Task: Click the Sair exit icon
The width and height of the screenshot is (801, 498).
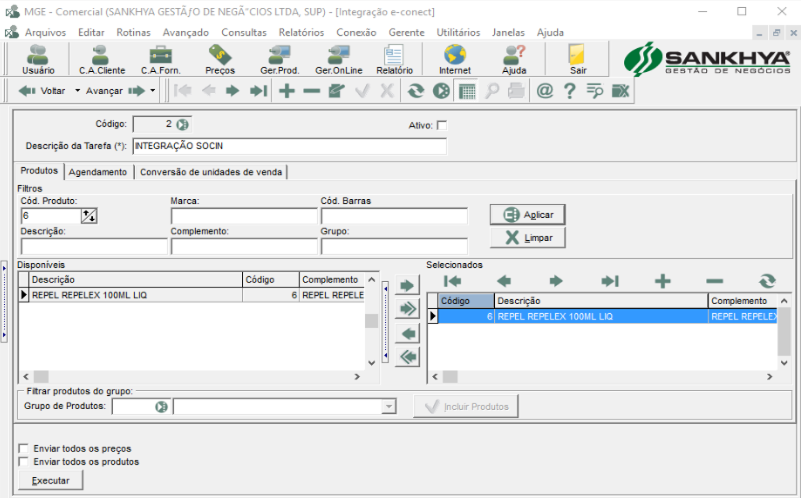Action: point(578,59)
